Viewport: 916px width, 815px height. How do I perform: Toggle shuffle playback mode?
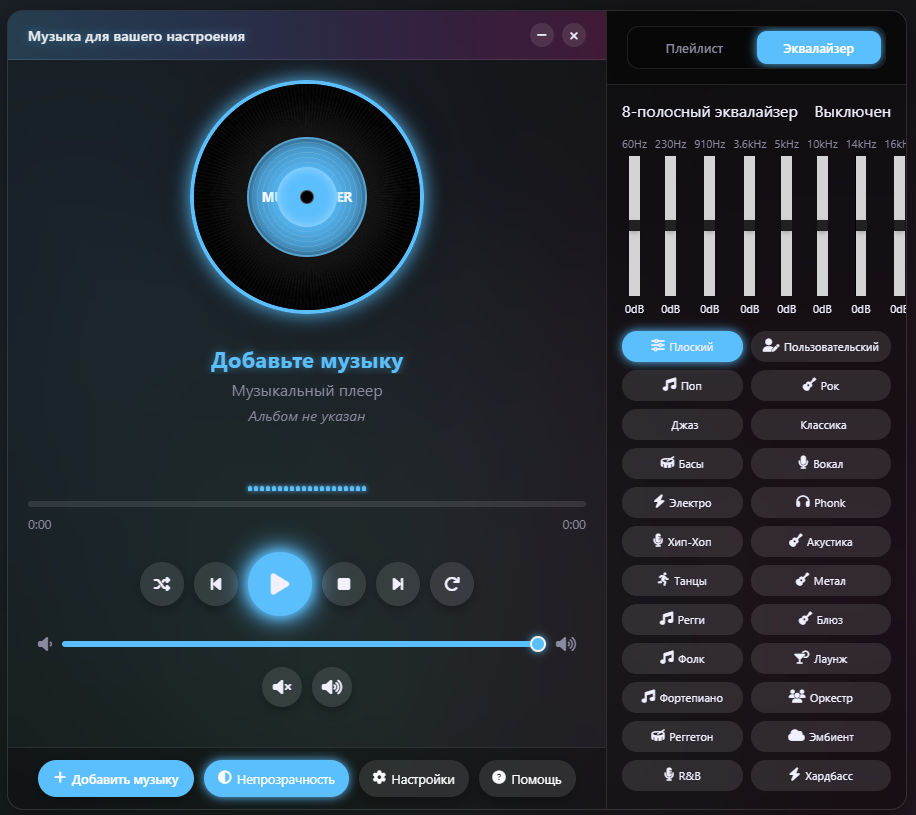tap(162, 584)
